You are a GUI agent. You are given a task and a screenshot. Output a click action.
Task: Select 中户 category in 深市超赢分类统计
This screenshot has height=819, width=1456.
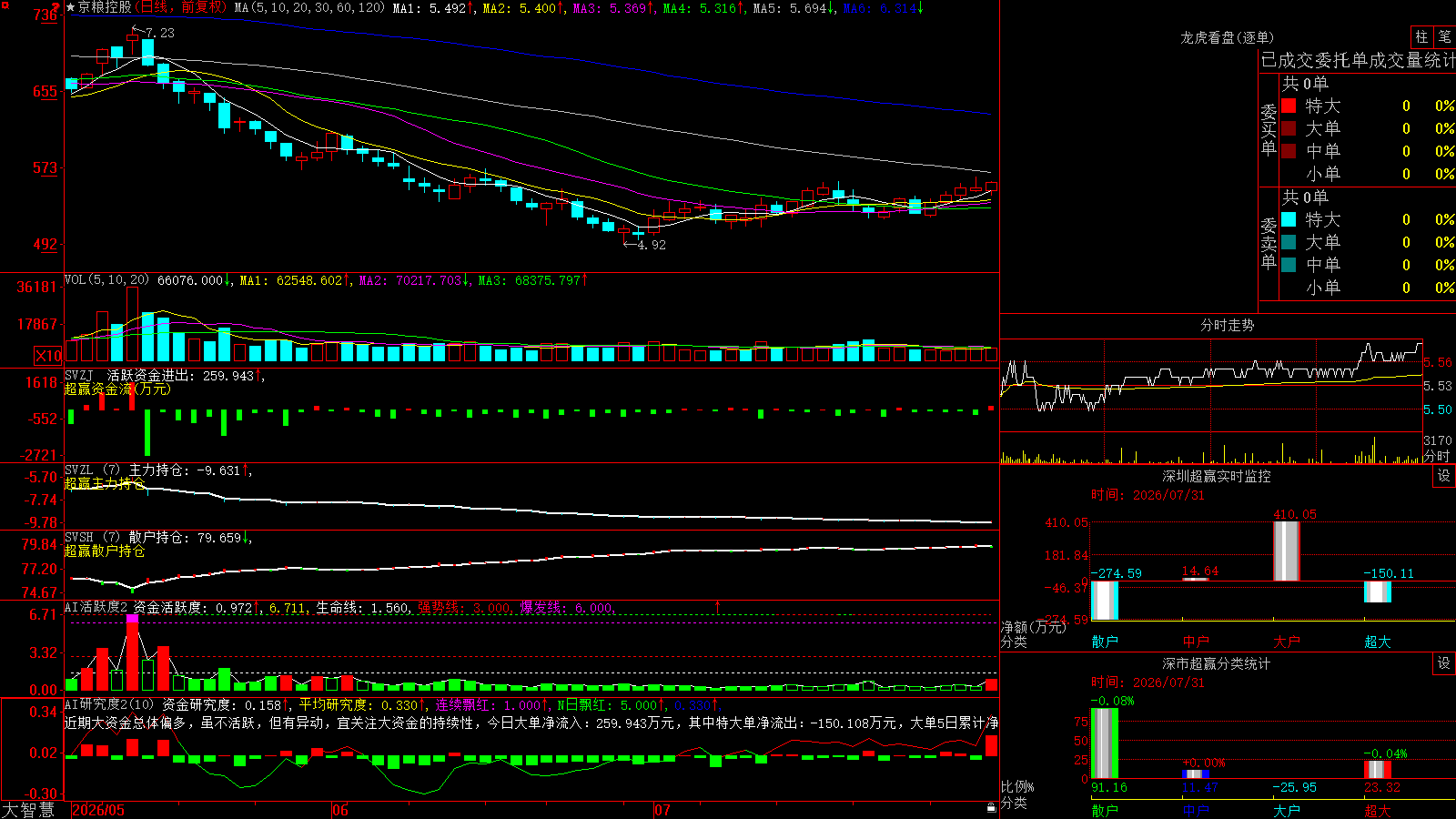tap(1196, 810)
